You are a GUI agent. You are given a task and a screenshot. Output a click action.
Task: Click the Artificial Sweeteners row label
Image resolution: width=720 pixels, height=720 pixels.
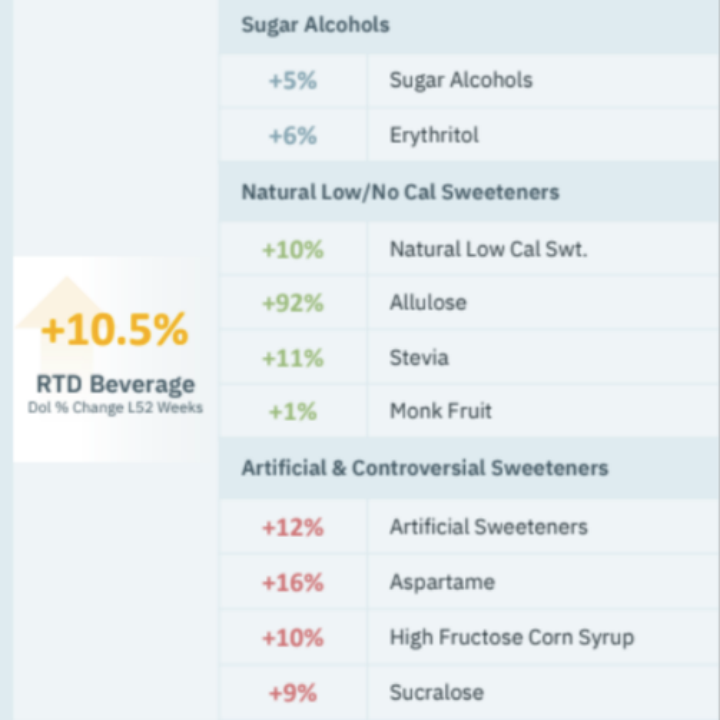488,527
